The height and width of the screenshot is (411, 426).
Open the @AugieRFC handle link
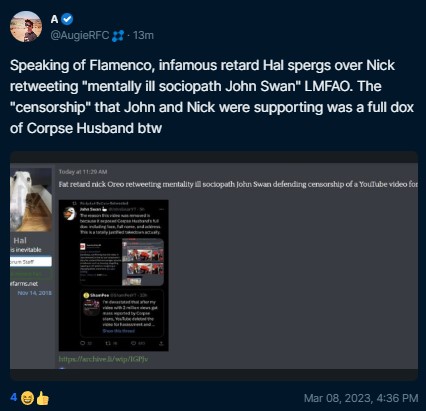80,35
